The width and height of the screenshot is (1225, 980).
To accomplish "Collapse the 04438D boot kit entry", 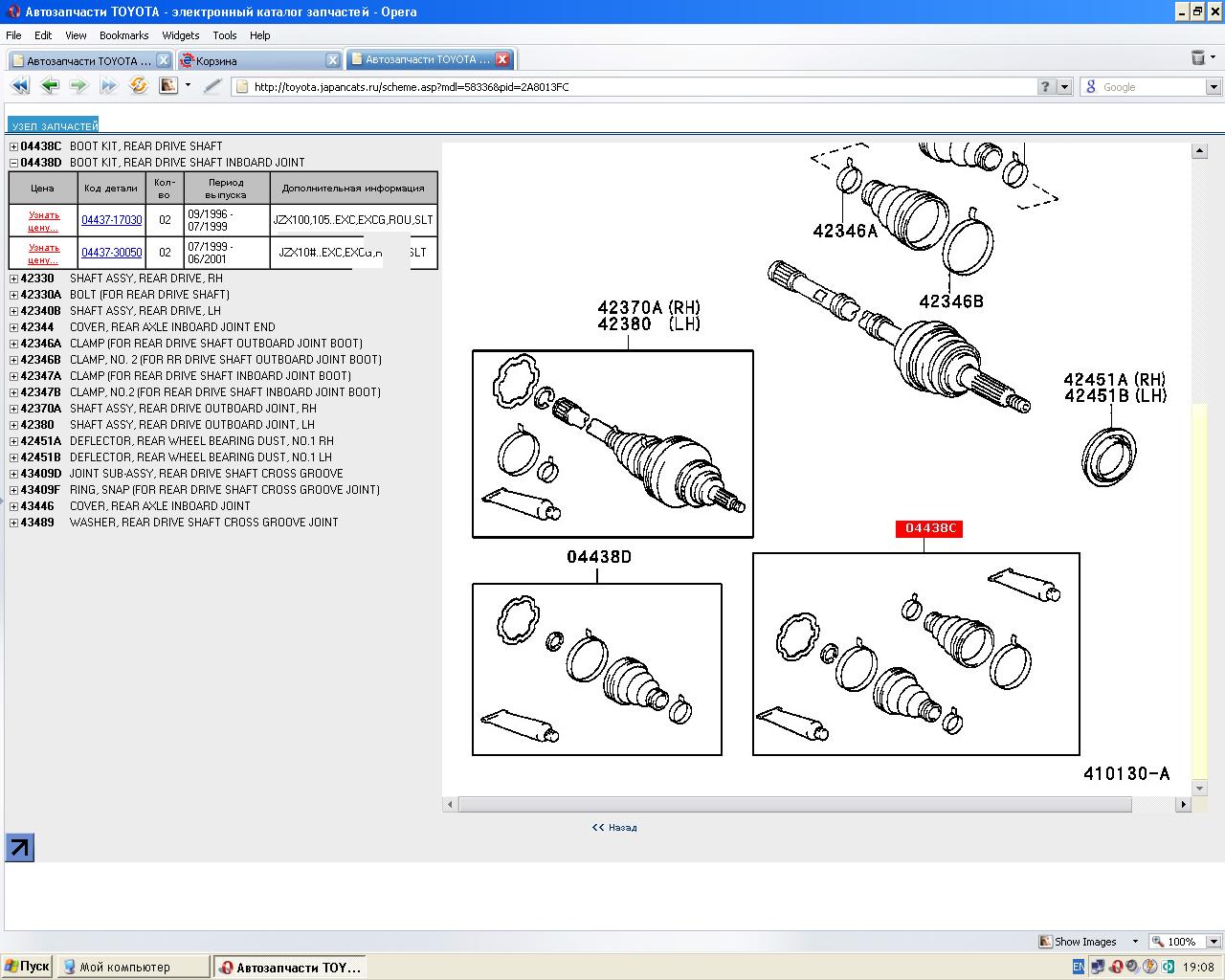I will [13, 163].
